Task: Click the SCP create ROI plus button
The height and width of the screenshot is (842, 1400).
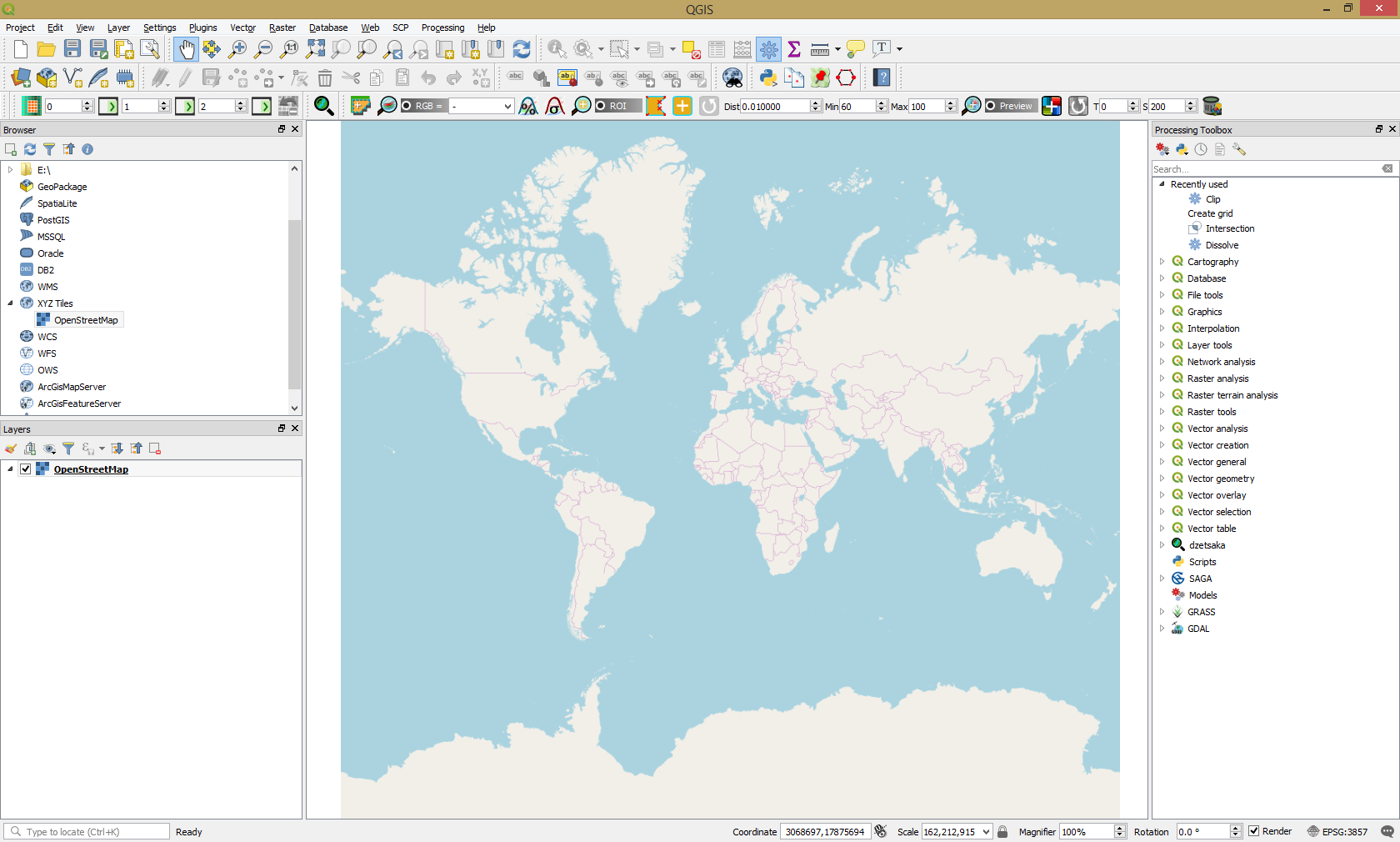Action: coord(682,106)
